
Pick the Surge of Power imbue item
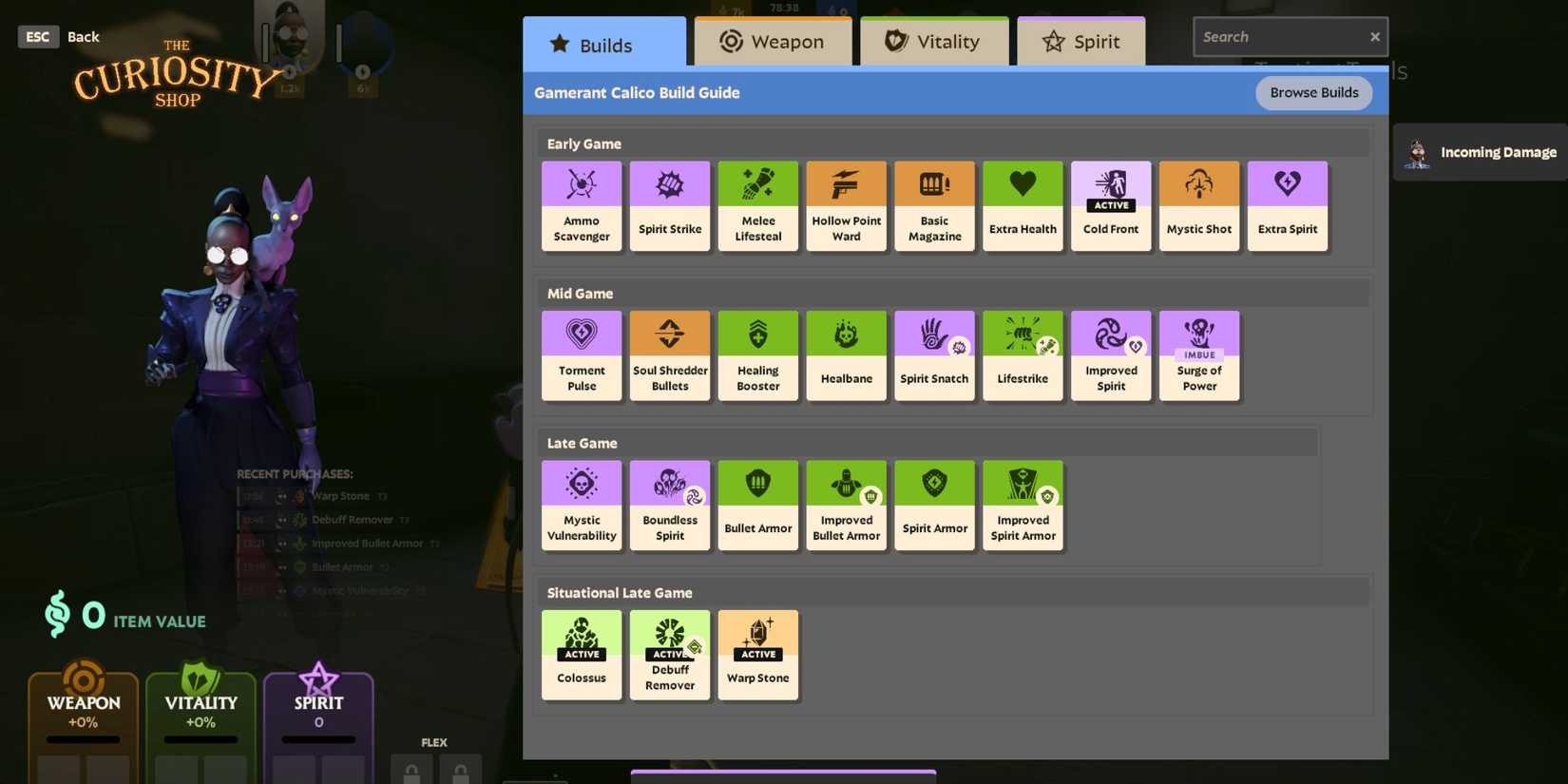click(x=1198, y=355)
